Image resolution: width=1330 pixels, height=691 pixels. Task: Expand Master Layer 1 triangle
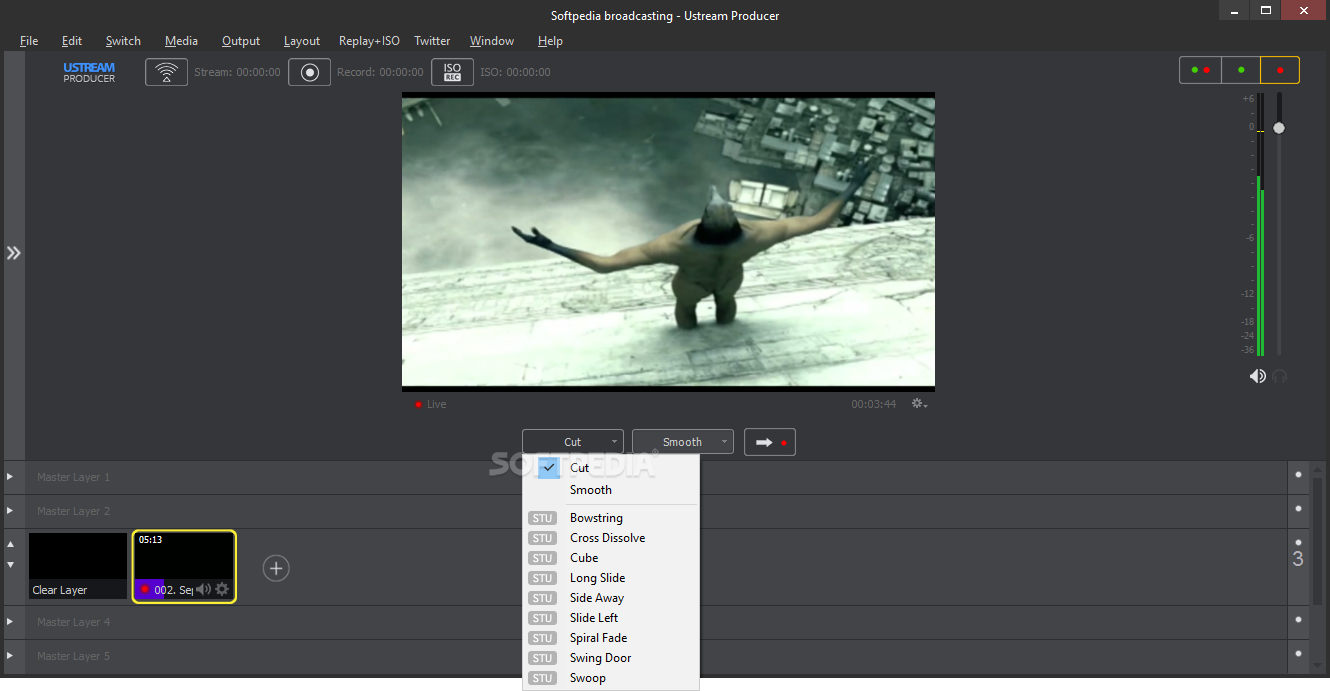tap(11, 477)
